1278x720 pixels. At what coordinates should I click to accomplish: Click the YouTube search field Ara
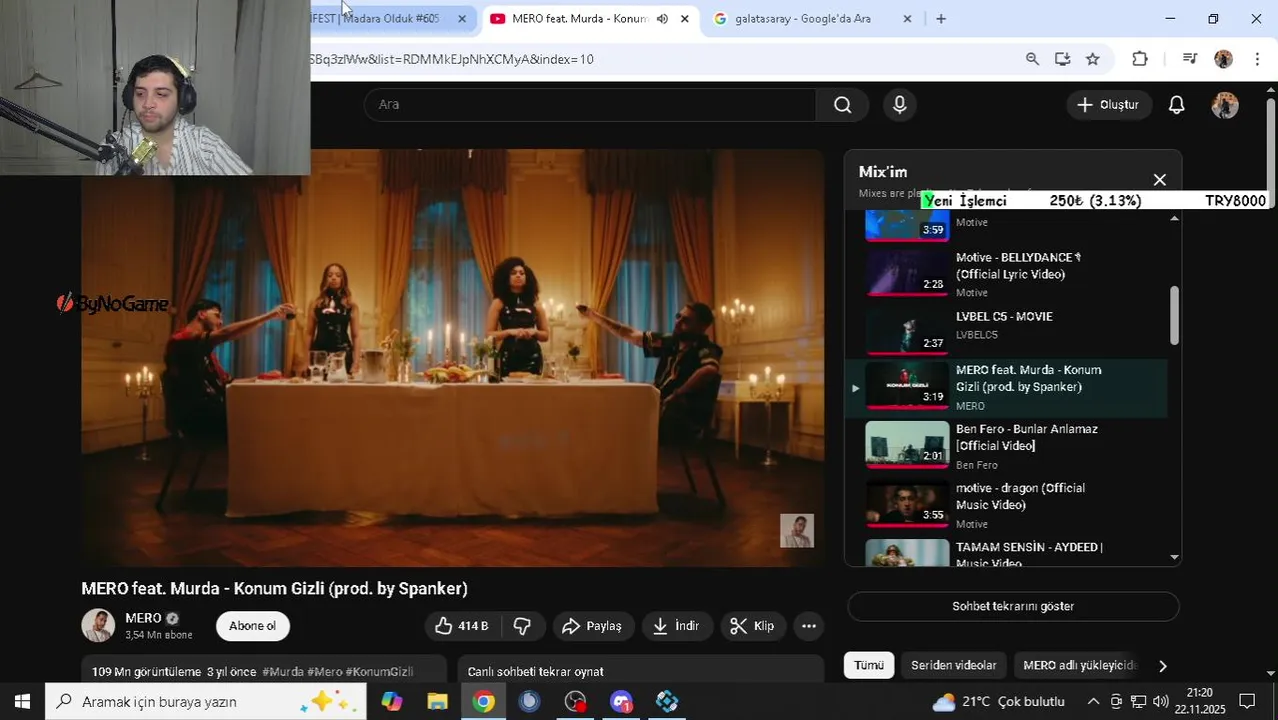[x=590, y=105]
